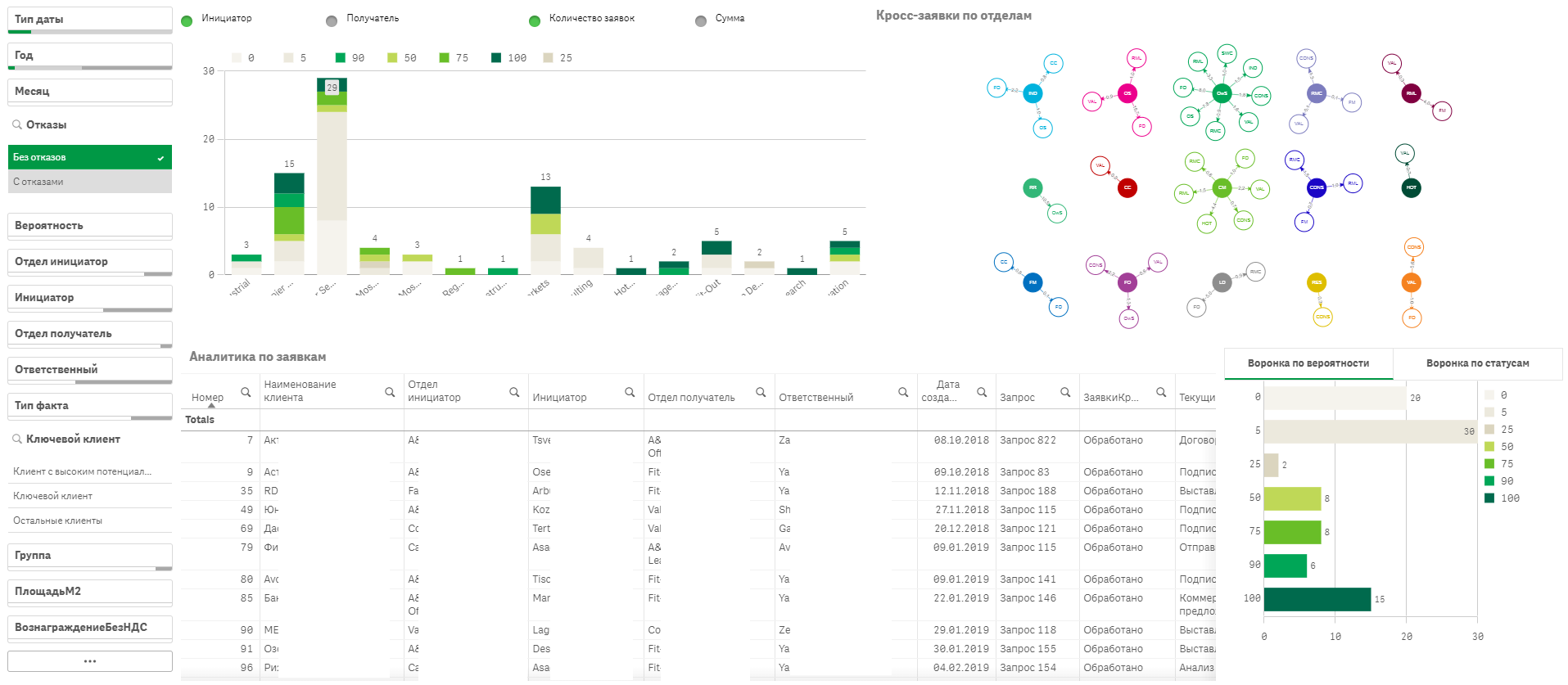The height and width of the screenshot is (685, 1568).
Task: Select the Получатель radio option
Action: (332, 20)
